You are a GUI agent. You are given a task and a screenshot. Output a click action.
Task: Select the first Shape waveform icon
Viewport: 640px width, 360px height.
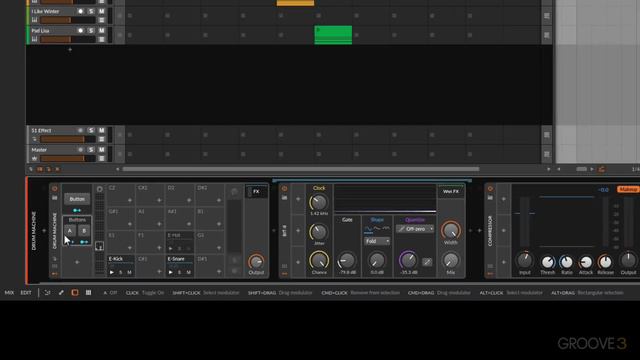368,229
